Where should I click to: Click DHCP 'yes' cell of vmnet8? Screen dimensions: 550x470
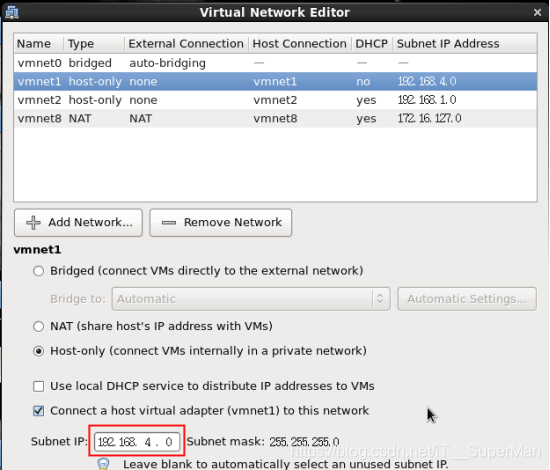point(366,119)
